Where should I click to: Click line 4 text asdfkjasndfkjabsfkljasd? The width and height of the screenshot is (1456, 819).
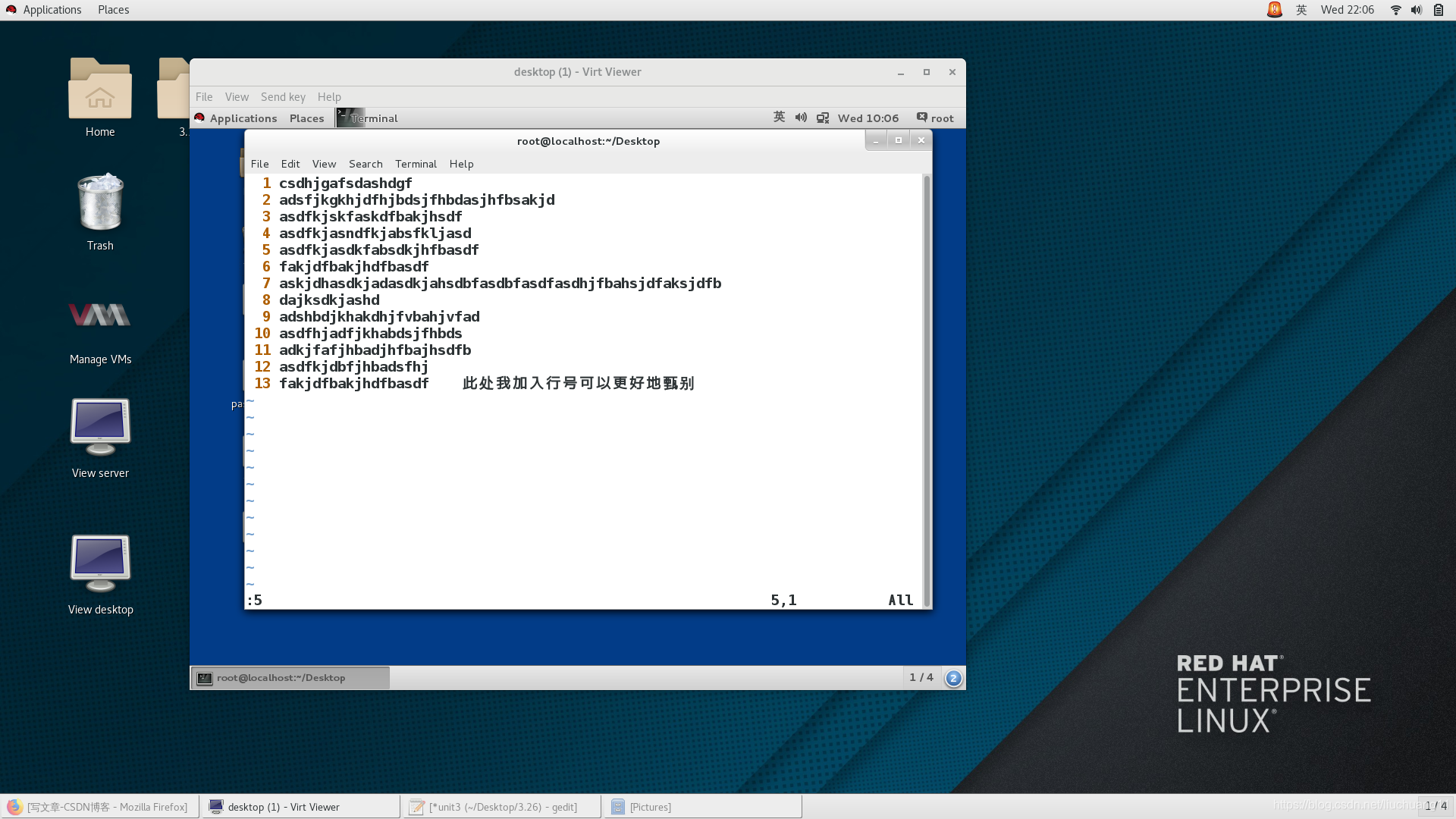click(375, 234)
